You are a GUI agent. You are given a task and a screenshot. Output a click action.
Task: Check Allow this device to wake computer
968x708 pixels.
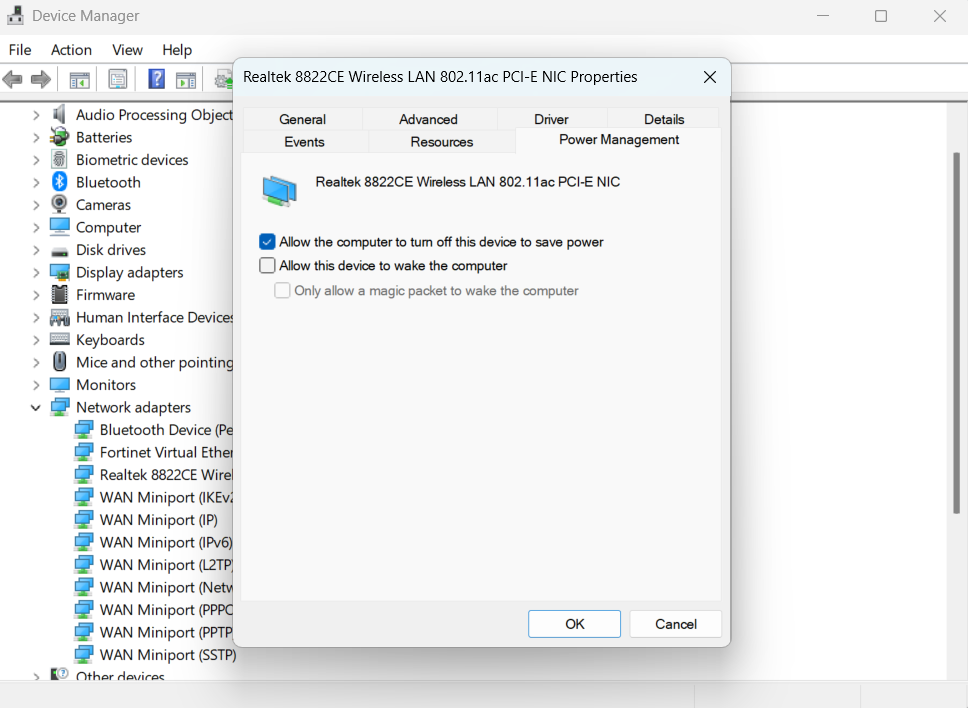pyautogui.click(x=267, y=265)
